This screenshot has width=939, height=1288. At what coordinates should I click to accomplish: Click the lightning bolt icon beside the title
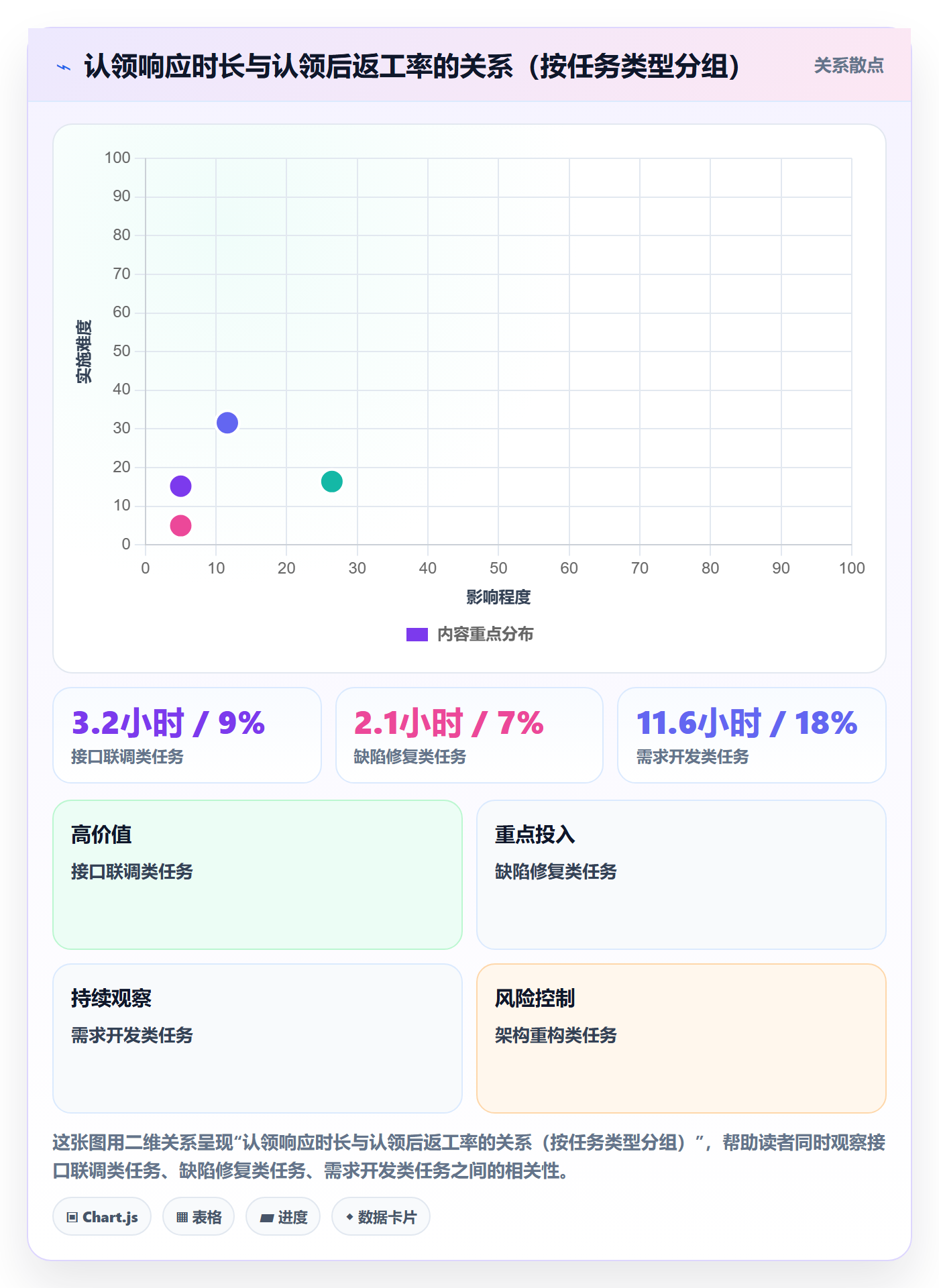(64, 67)
